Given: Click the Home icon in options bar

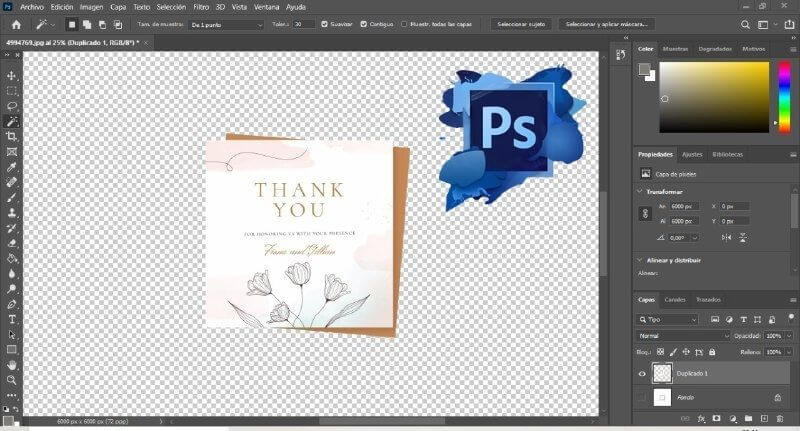Looking at the screenshot, I should [16, 23].
